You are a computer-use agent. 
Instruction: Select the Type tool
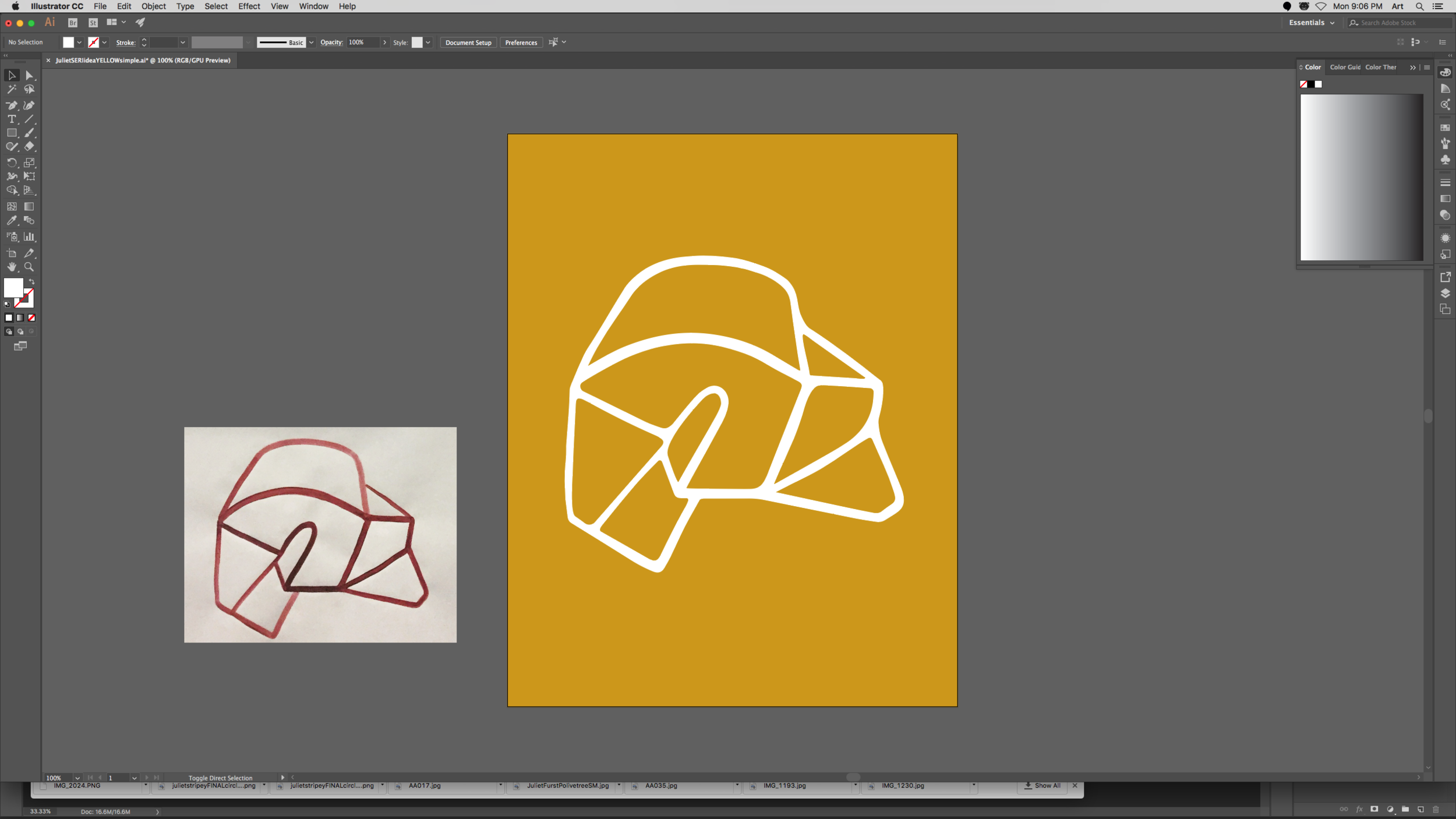pyautogui.click(x=12, y=119)
